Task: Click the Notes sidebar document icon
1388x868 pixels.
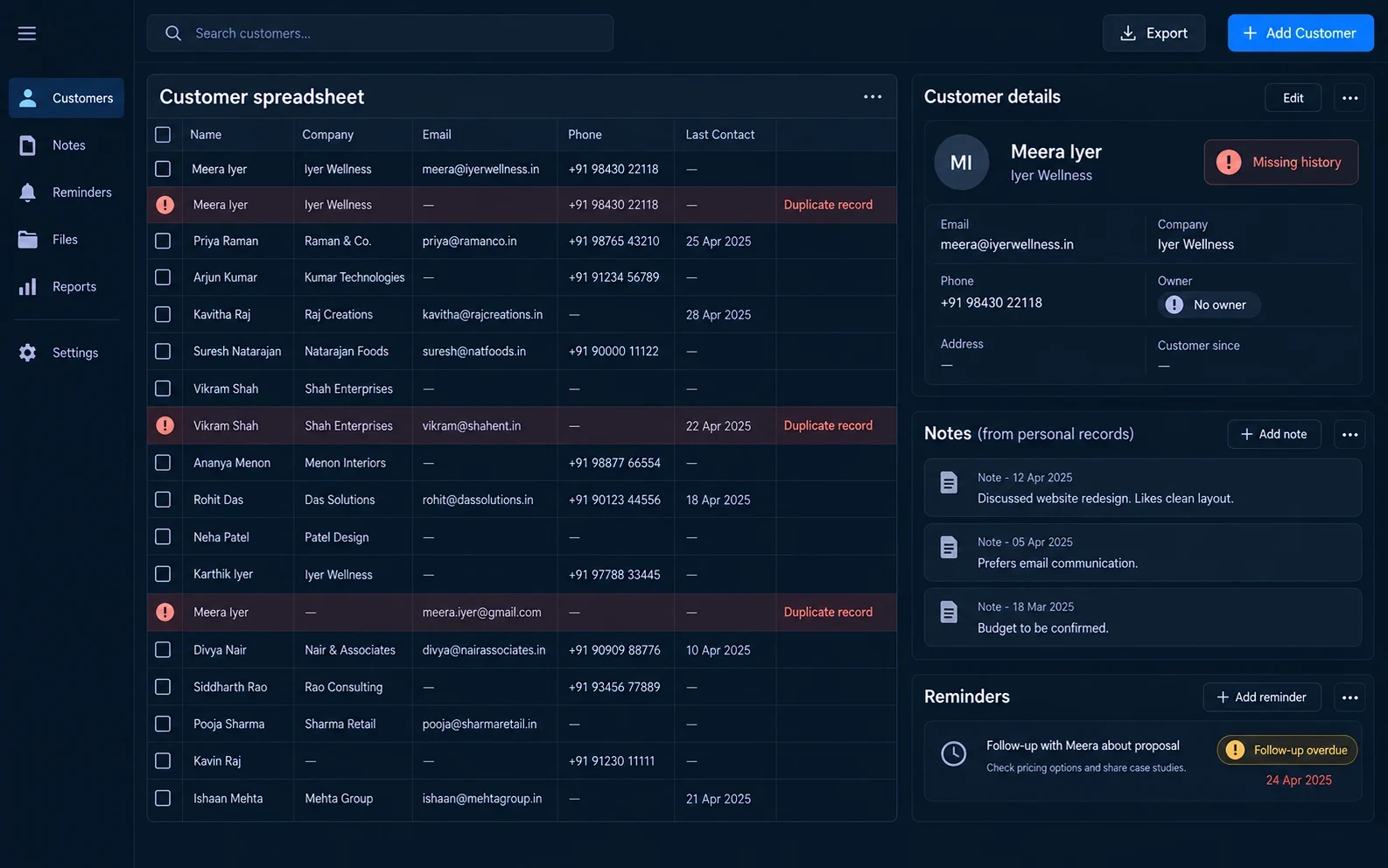Action: 28,145
